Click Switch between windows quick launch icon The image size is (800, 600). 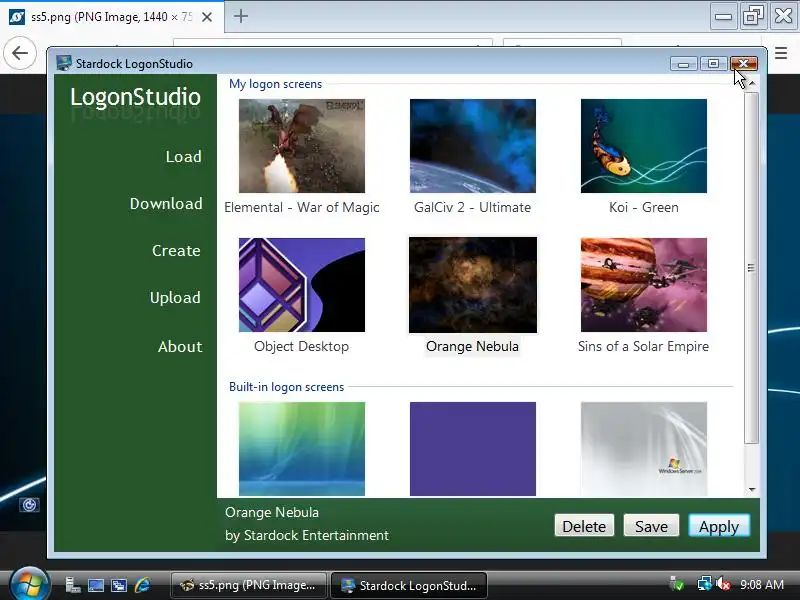[119, 585]
